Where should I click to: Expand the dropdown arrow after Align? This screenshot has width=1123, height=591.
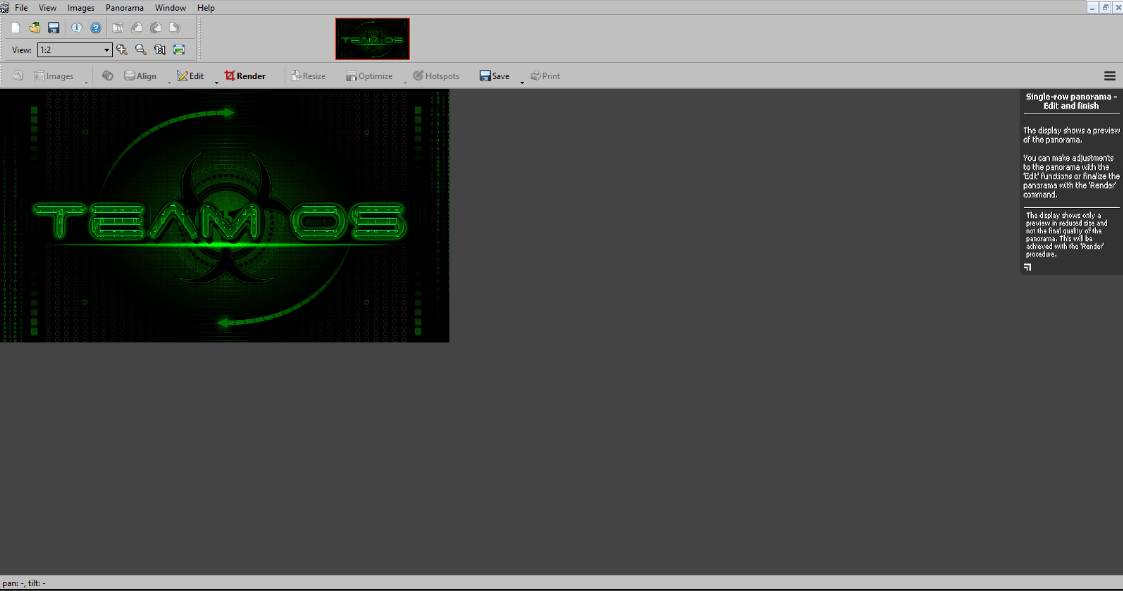169,81
